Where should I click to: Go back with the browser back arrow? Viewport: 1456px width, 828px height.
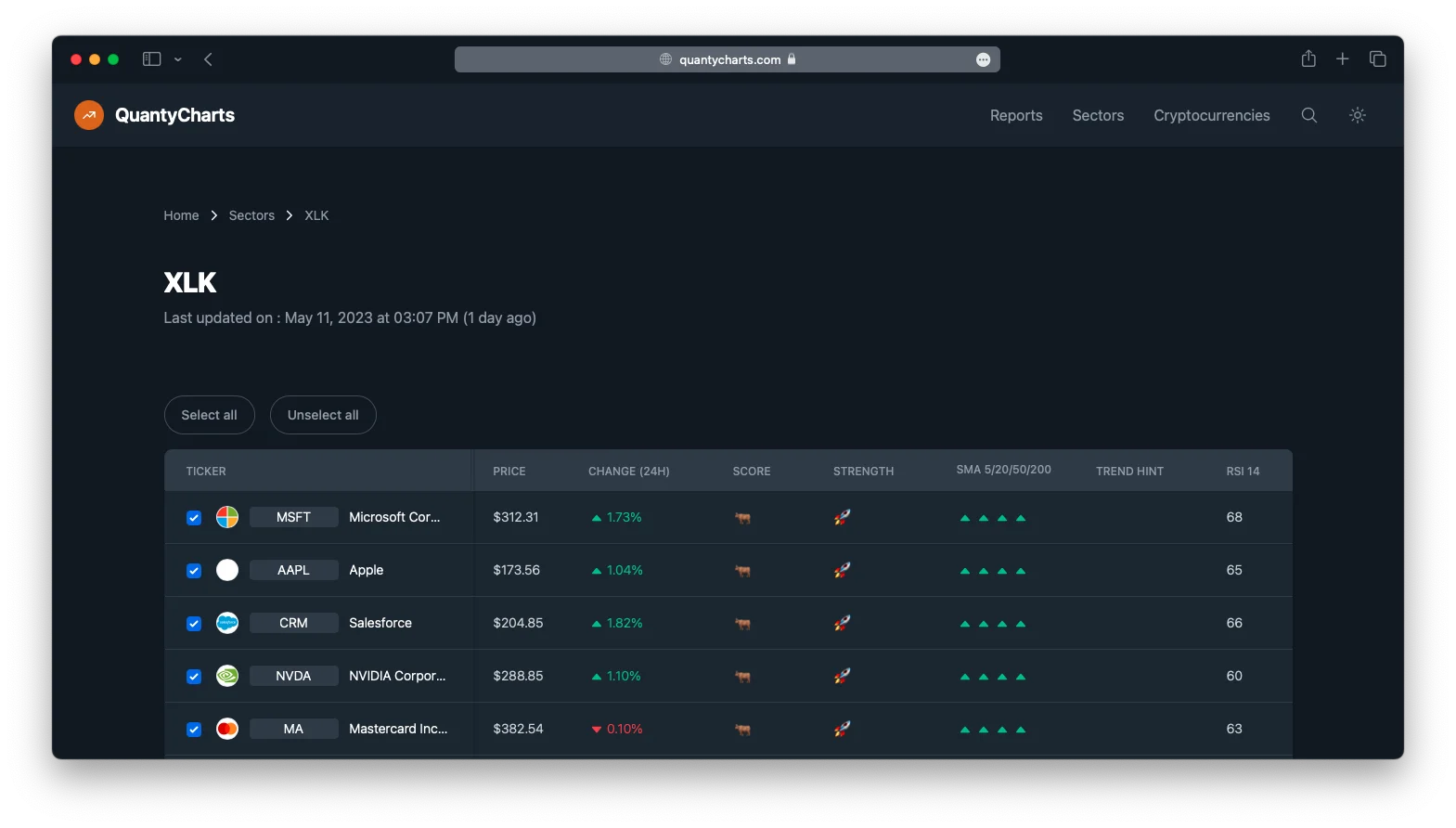[x=209, y=59]
